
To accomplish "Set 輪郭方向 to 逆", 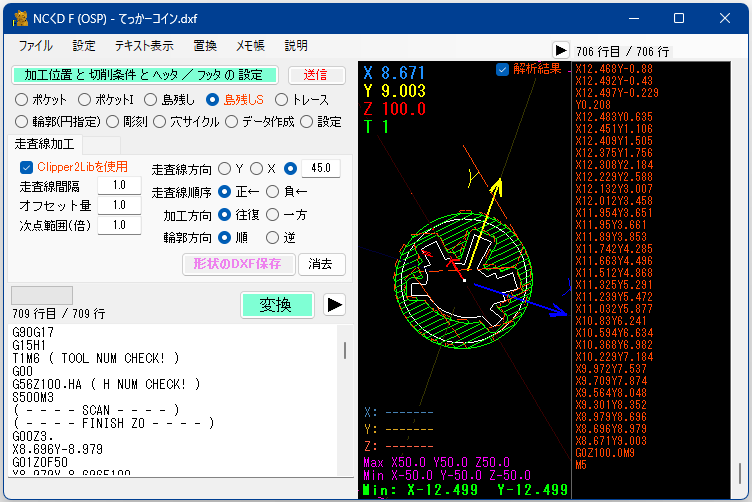I will click(x=272, y=237).
